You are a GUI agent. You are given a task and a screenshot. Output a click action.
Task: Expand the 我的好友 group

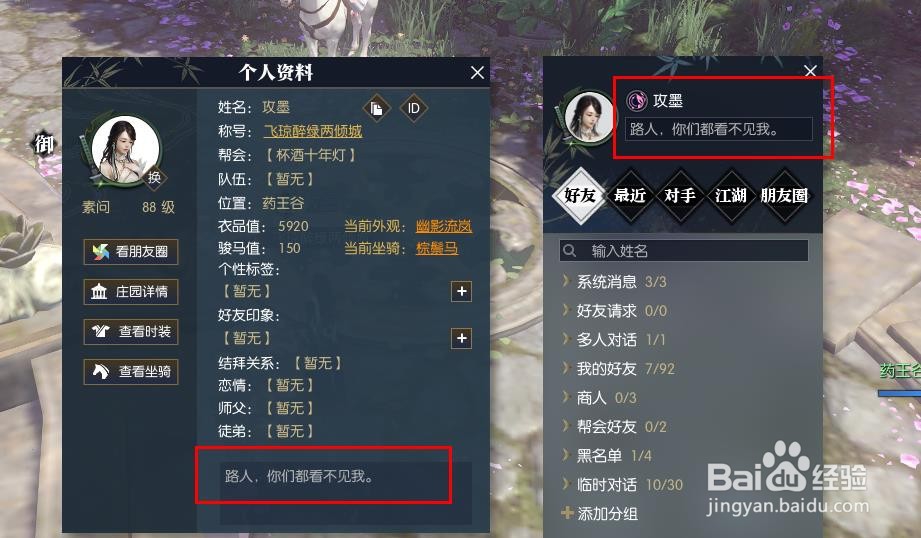click(619, 369)
